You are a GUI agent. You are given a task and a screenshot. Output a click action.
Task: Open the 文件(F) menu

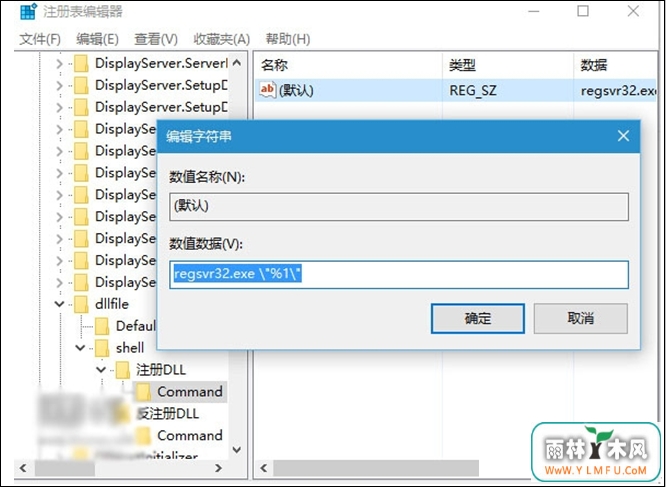click(x=40, y=39)
